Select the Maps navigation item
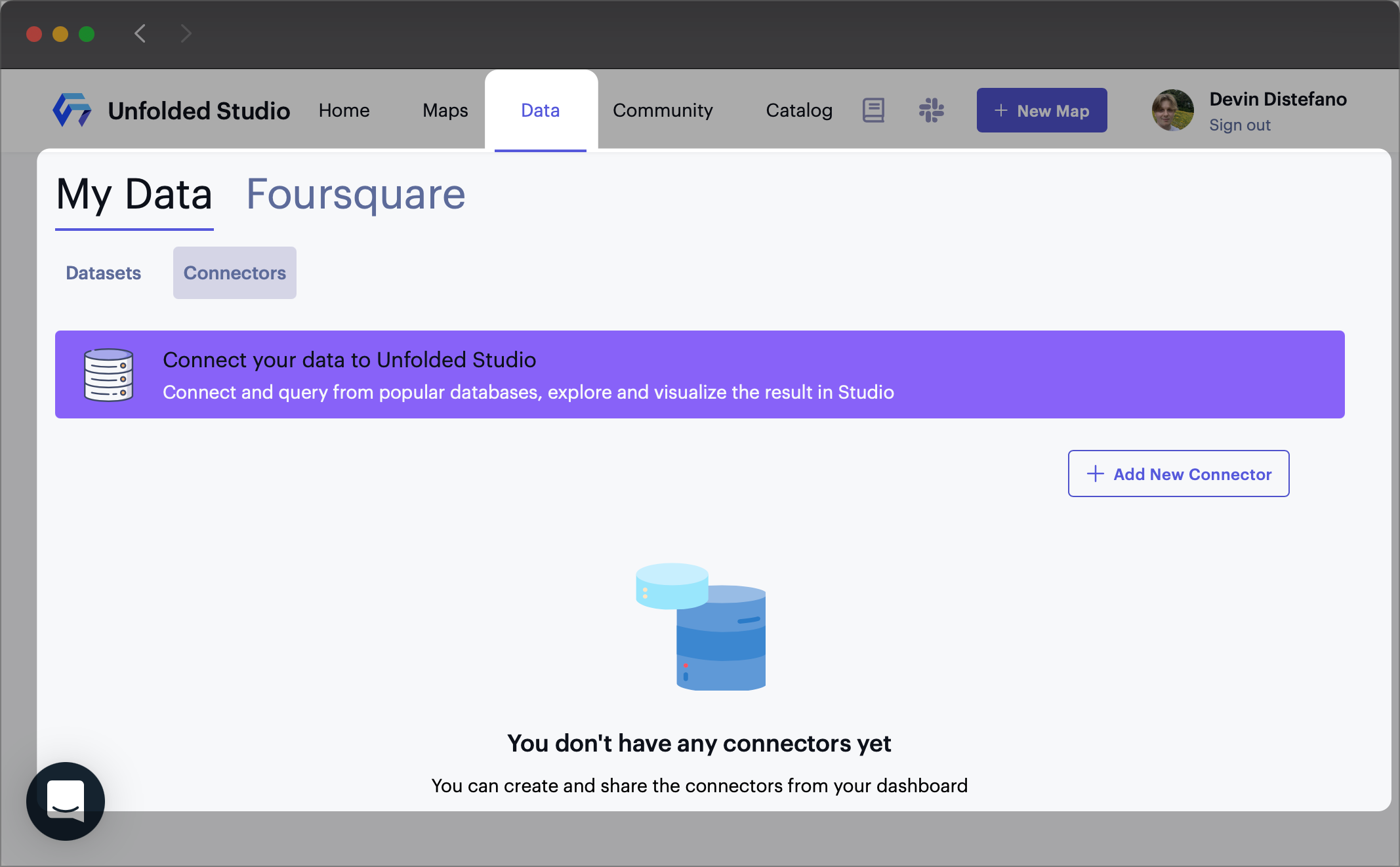 point(444,110)
